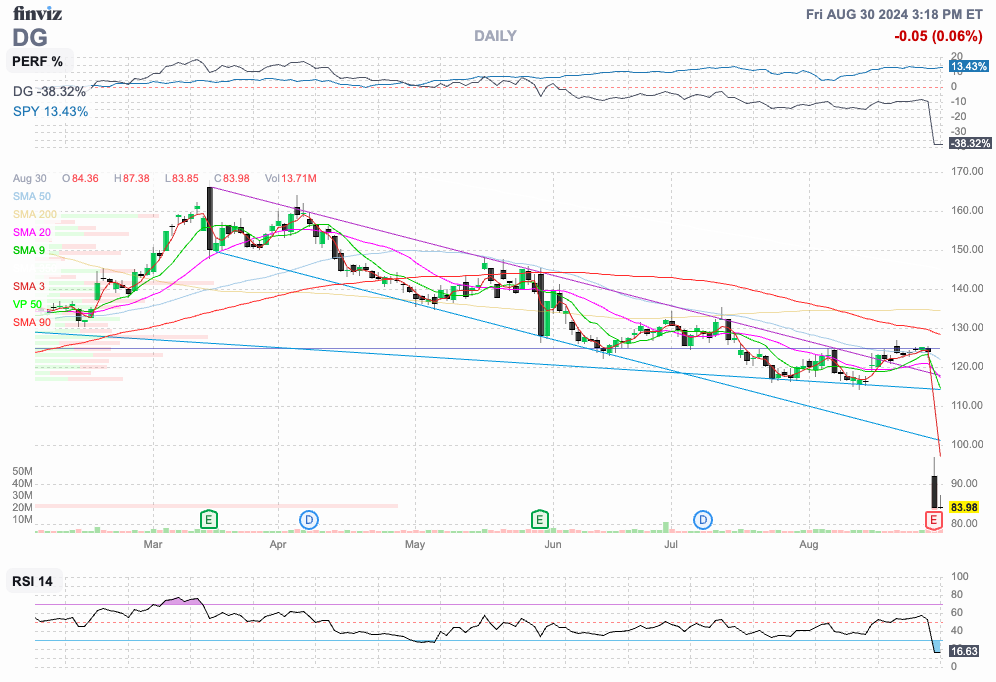Click the 120.00 price axis label
The image size is (996, 682).
coord(967,366)
